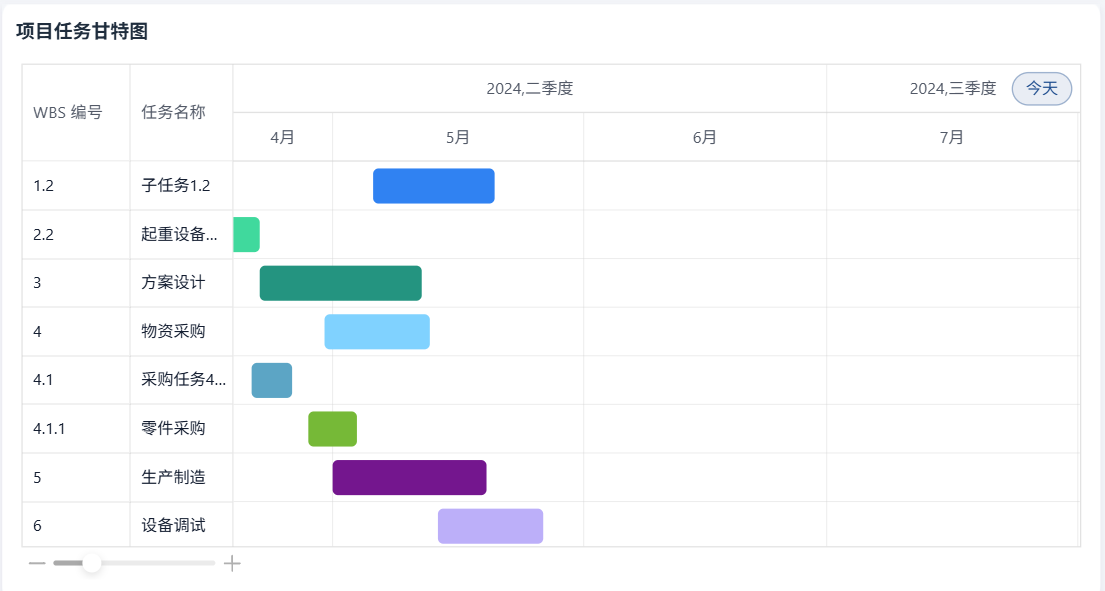The image size is (1105, 591).
Task: Jump to today with 今天 button
Action: coord(1042,89)
